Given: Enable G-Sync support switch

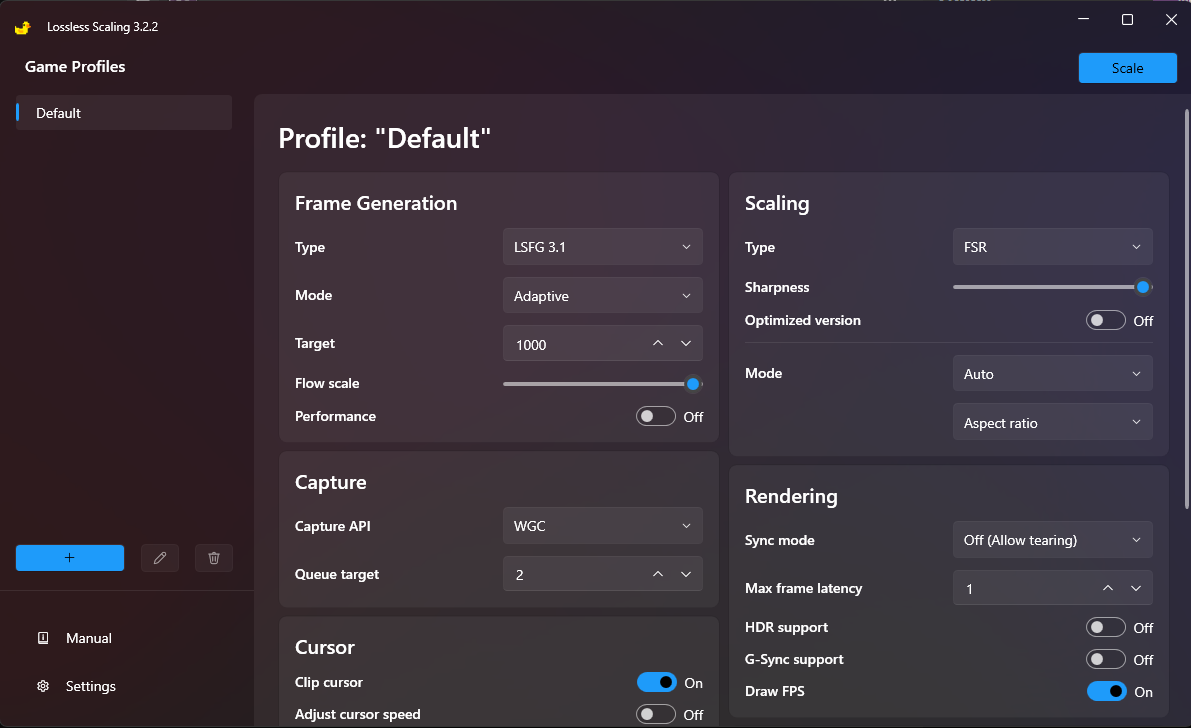Looking at the screenshot, I should tap(1105, 660).
